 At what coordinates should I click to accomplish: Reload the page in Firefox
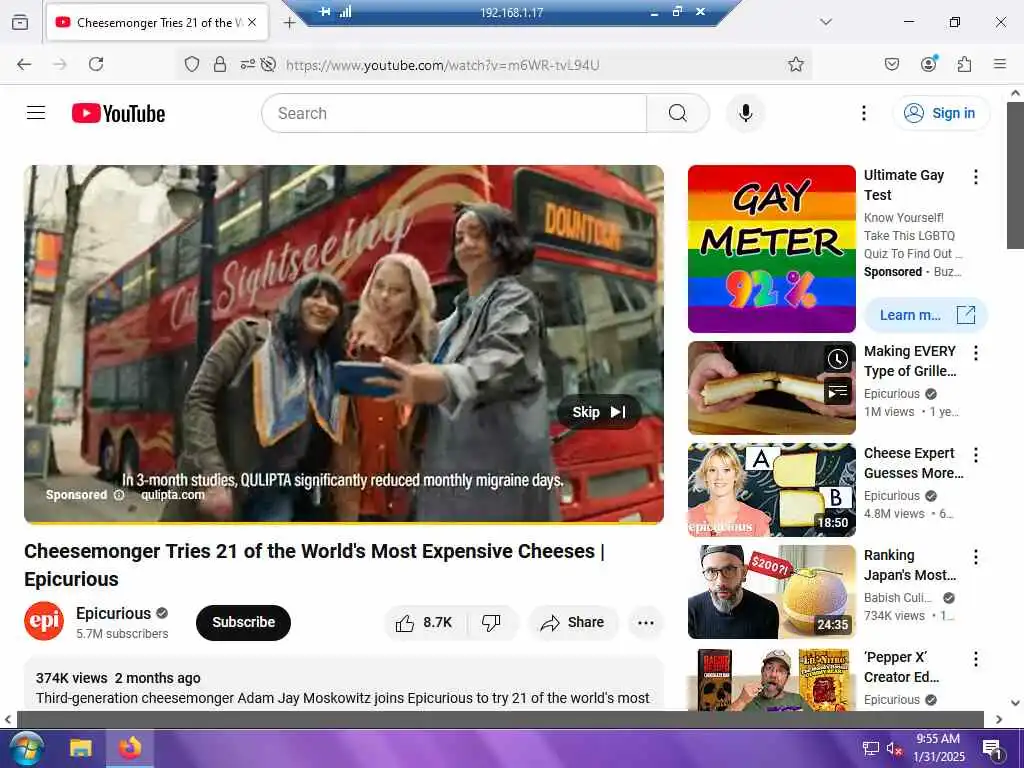pyautogui.click(x=96, y=64)
